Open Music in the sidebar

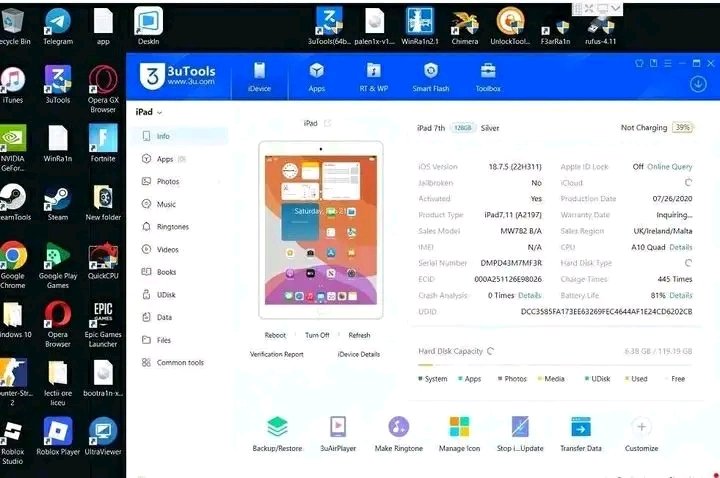(179, 204)
